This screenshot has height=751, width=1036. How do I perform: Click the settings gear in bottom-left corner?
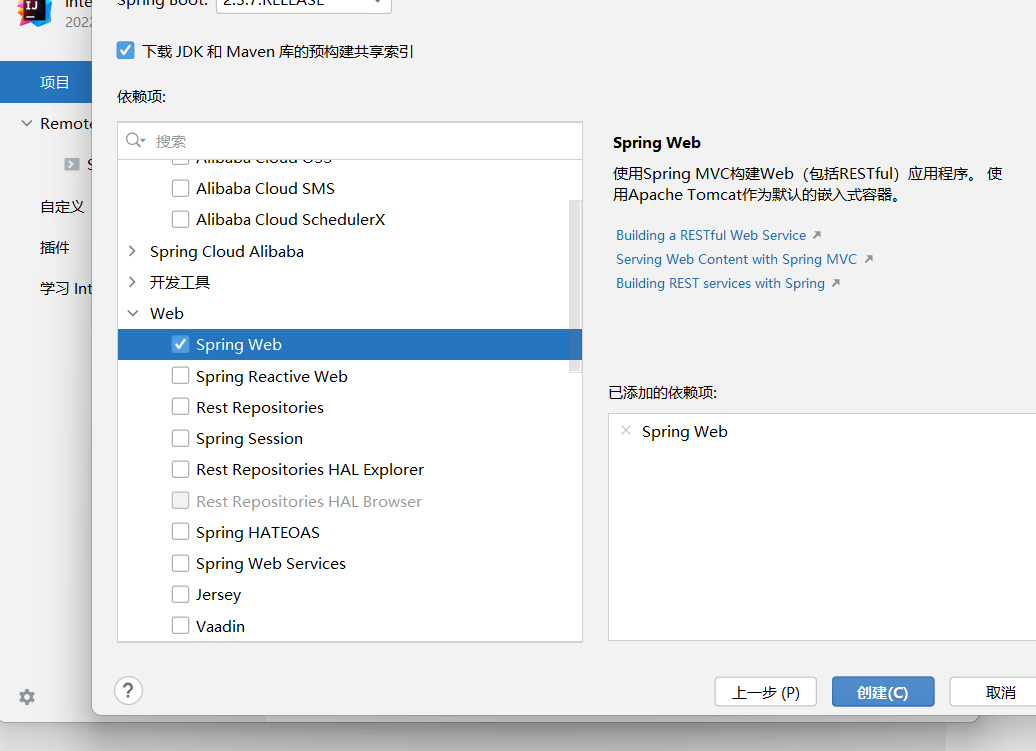click(26, 697)
